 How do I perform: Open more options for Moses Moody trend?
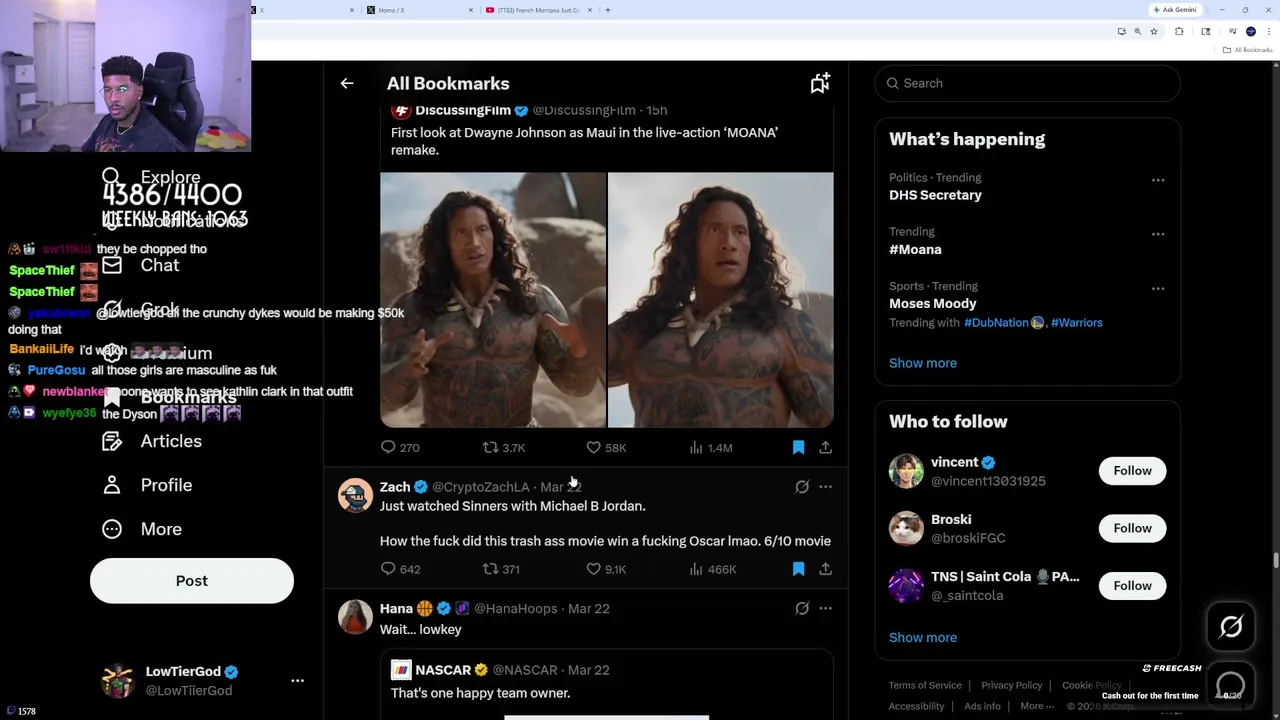[1158, 288]
